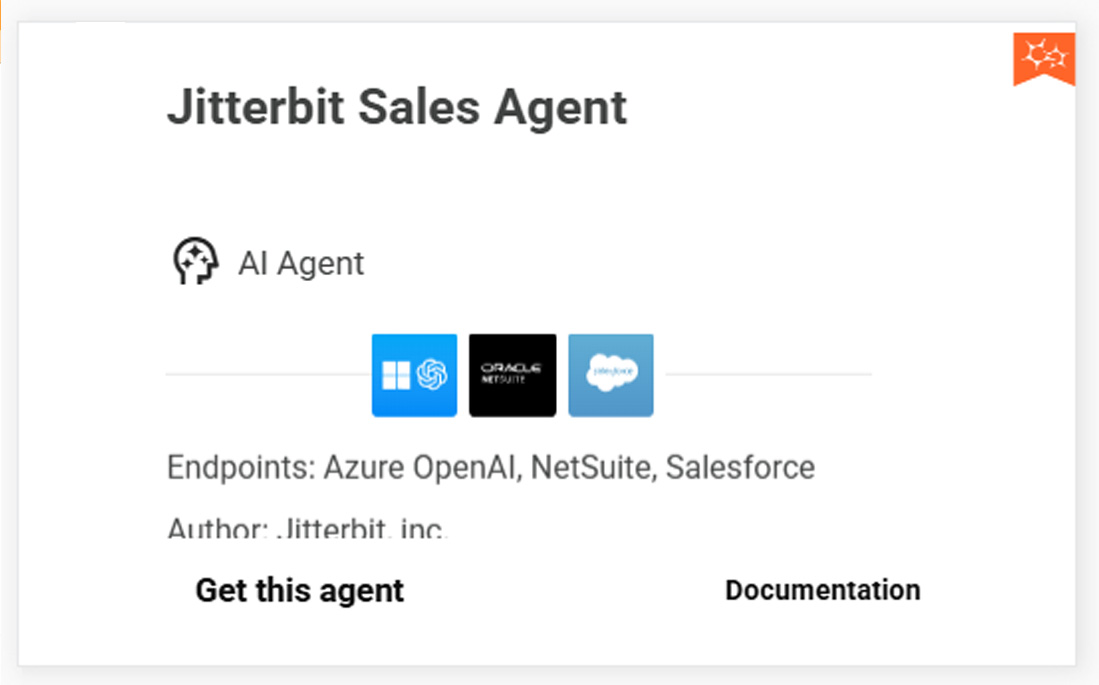
Task: Click the AI Agent head icon
Action: click(x=196, y=262)
